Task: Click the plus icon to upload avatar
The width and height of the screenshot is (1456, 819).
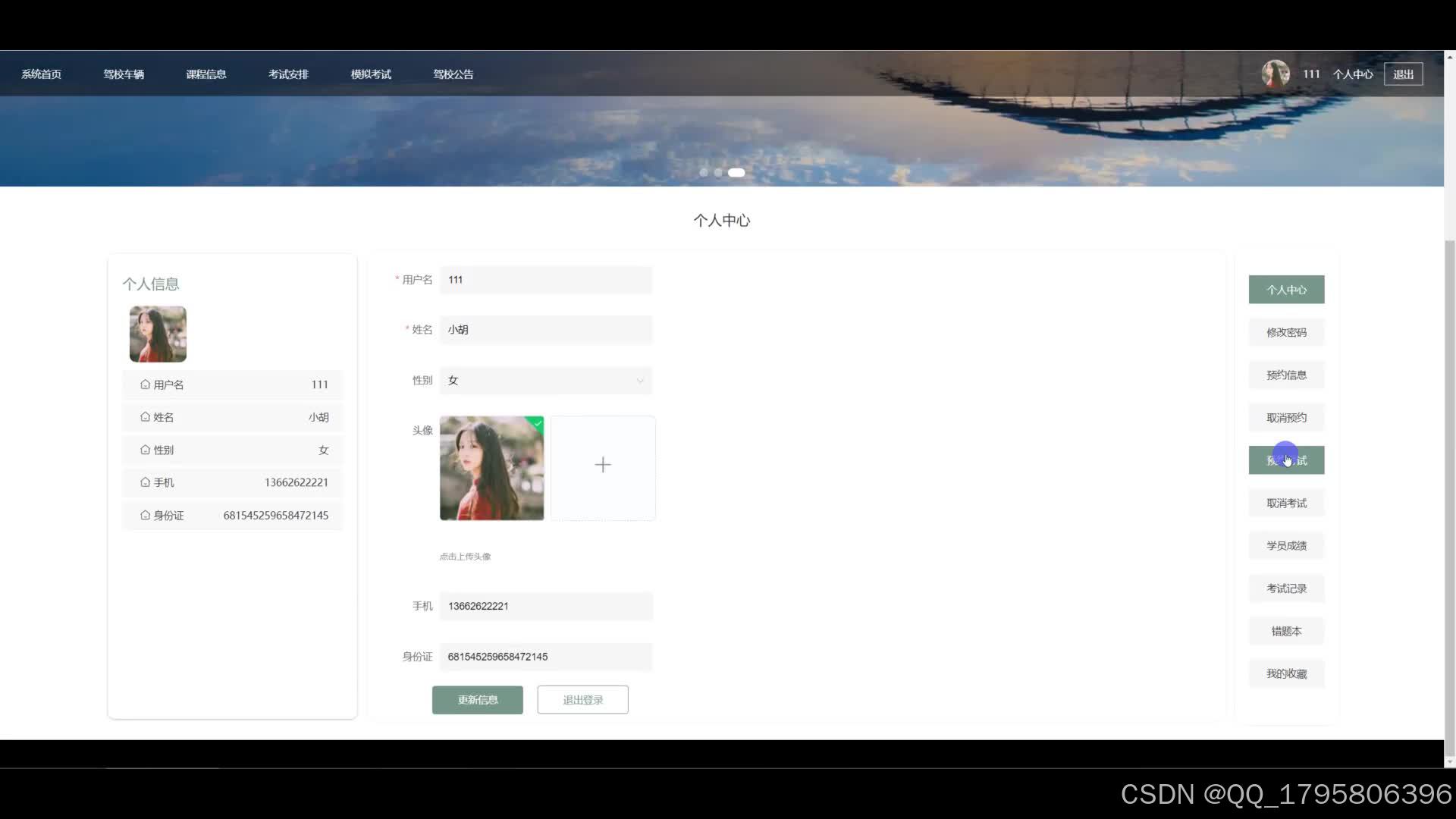Action: pos(603,465)
